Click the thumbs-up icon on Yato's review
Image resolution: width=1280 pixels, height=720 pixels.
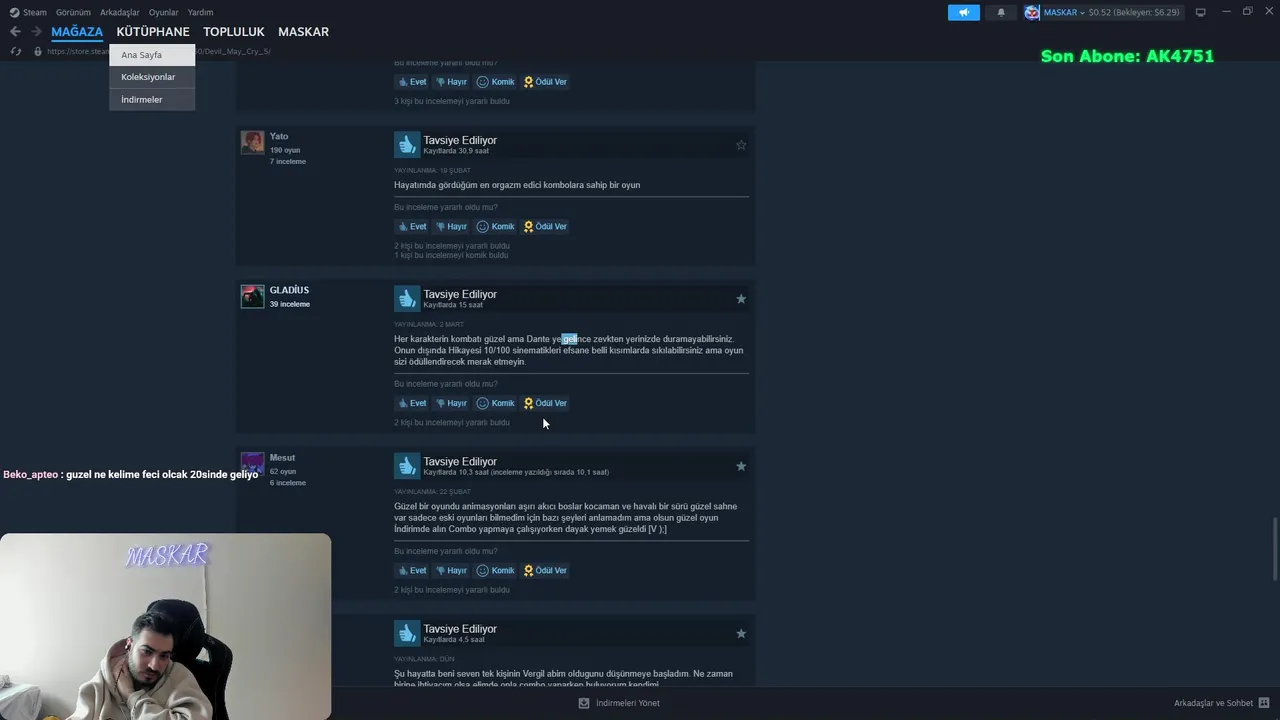[407, 145]
